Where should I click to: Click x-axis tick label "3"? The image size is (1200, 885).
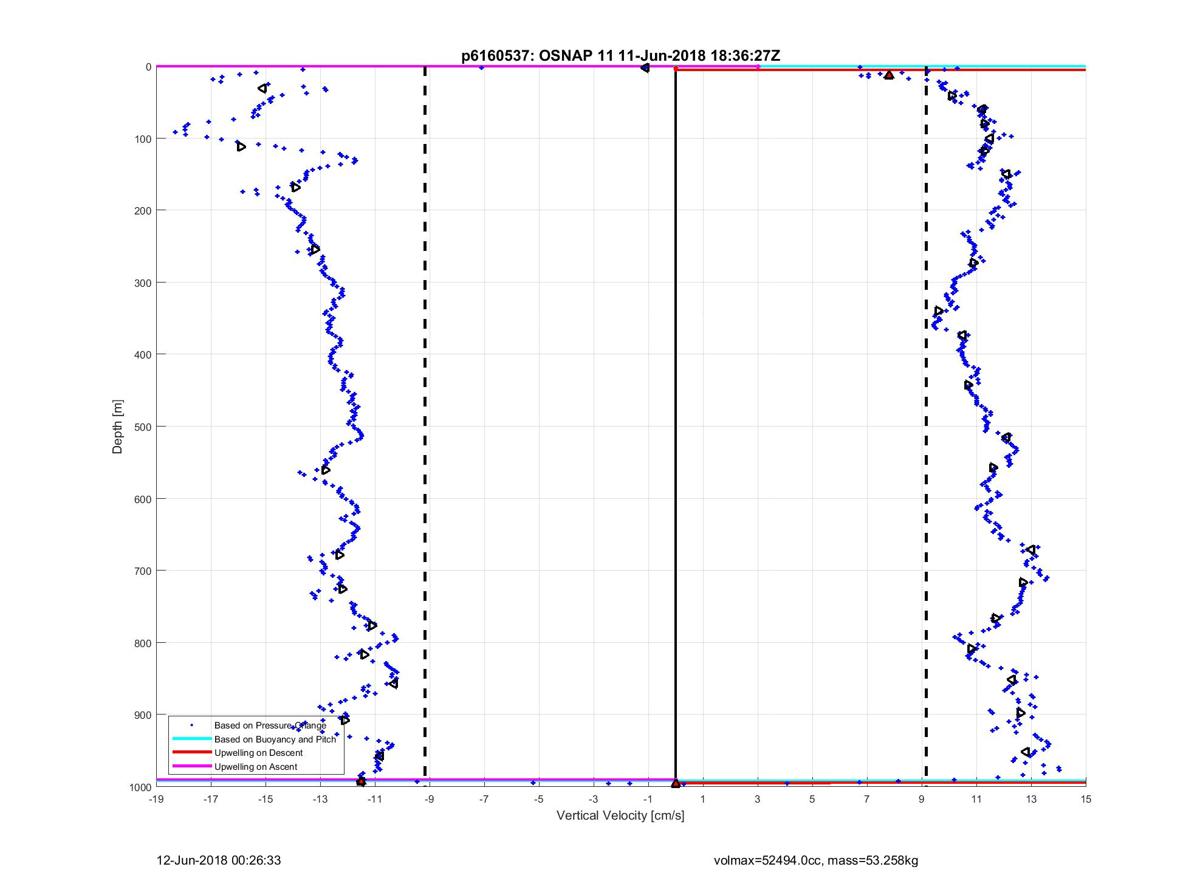[x=758, y=799]
